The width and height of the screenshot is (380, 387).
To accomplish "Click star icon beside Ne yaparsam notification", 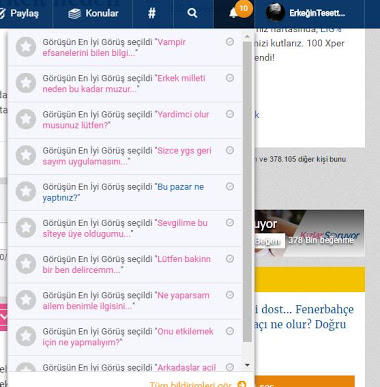I will 26,300.
